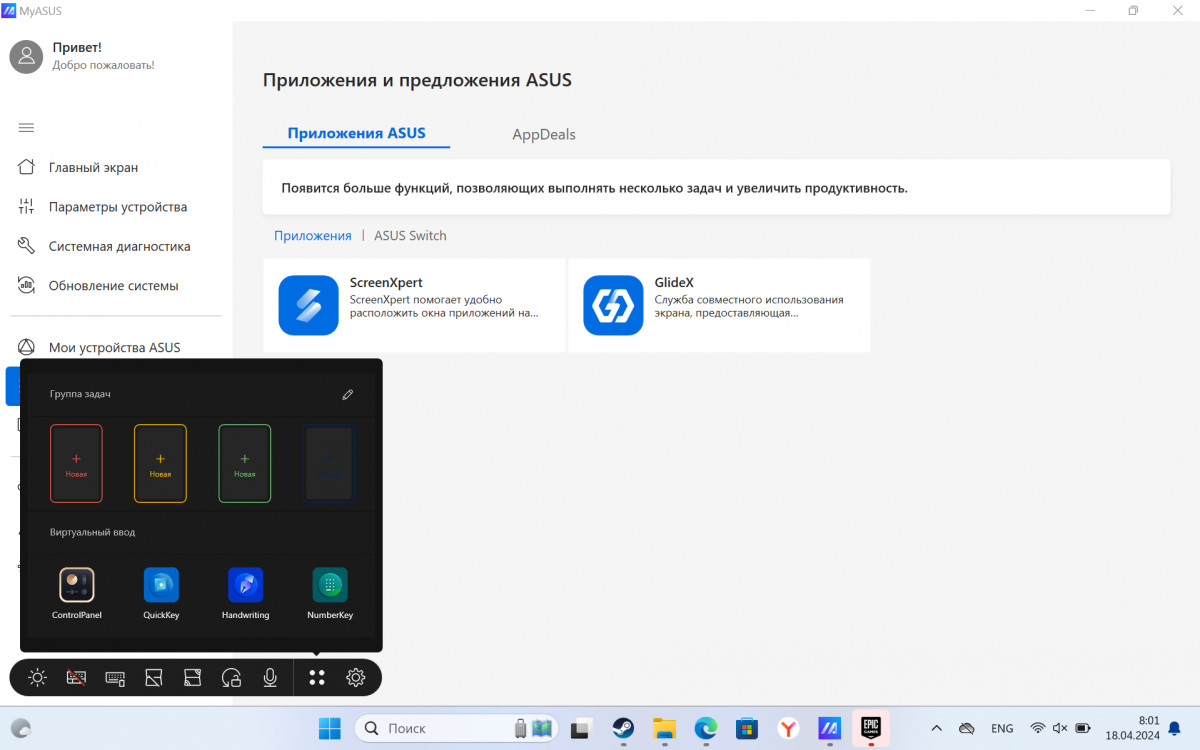Open virtual keyboard from ScreenXpert toolbar
1200x750 pixels.
click(115, 678)
